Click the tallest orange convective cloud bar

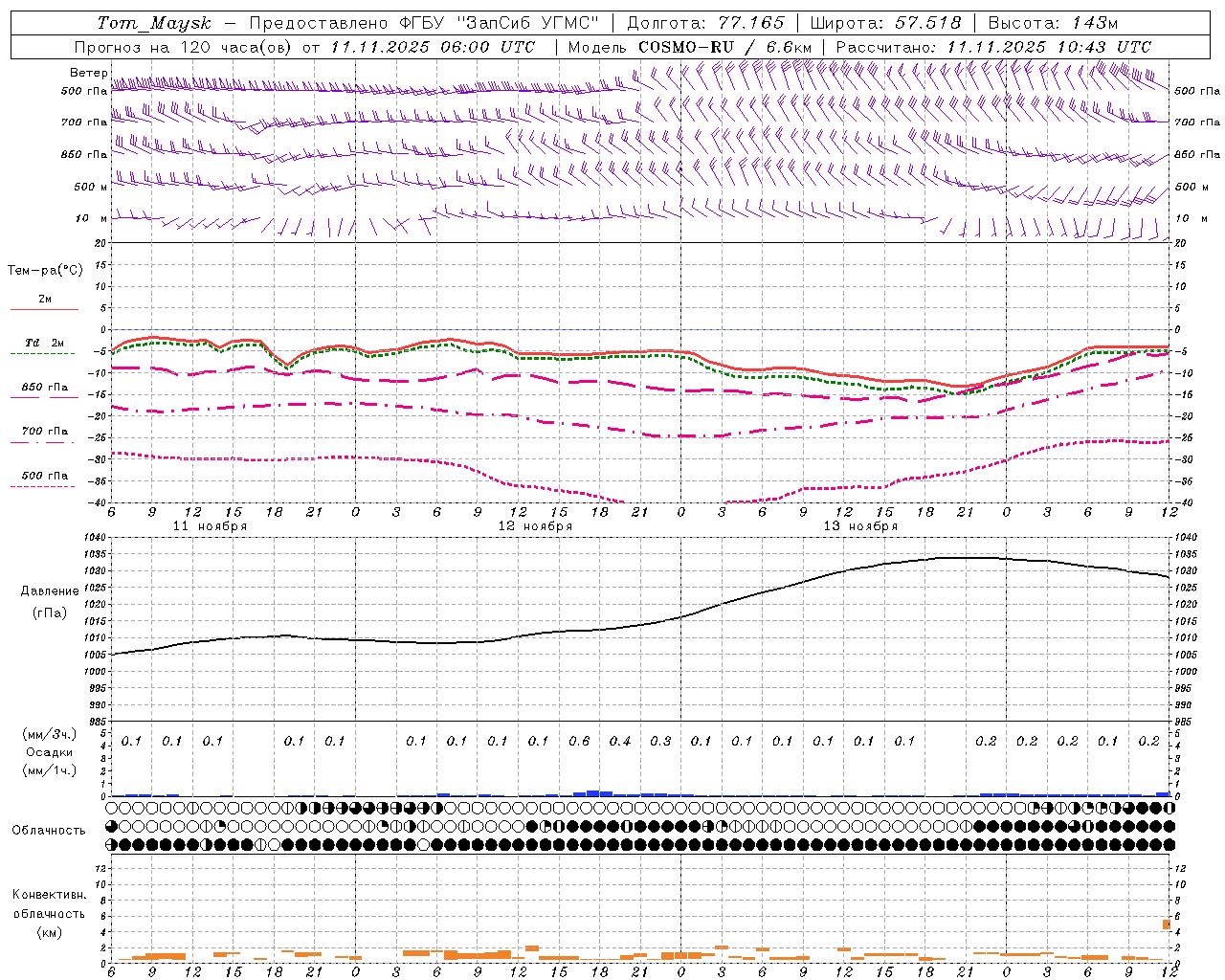1166,924
